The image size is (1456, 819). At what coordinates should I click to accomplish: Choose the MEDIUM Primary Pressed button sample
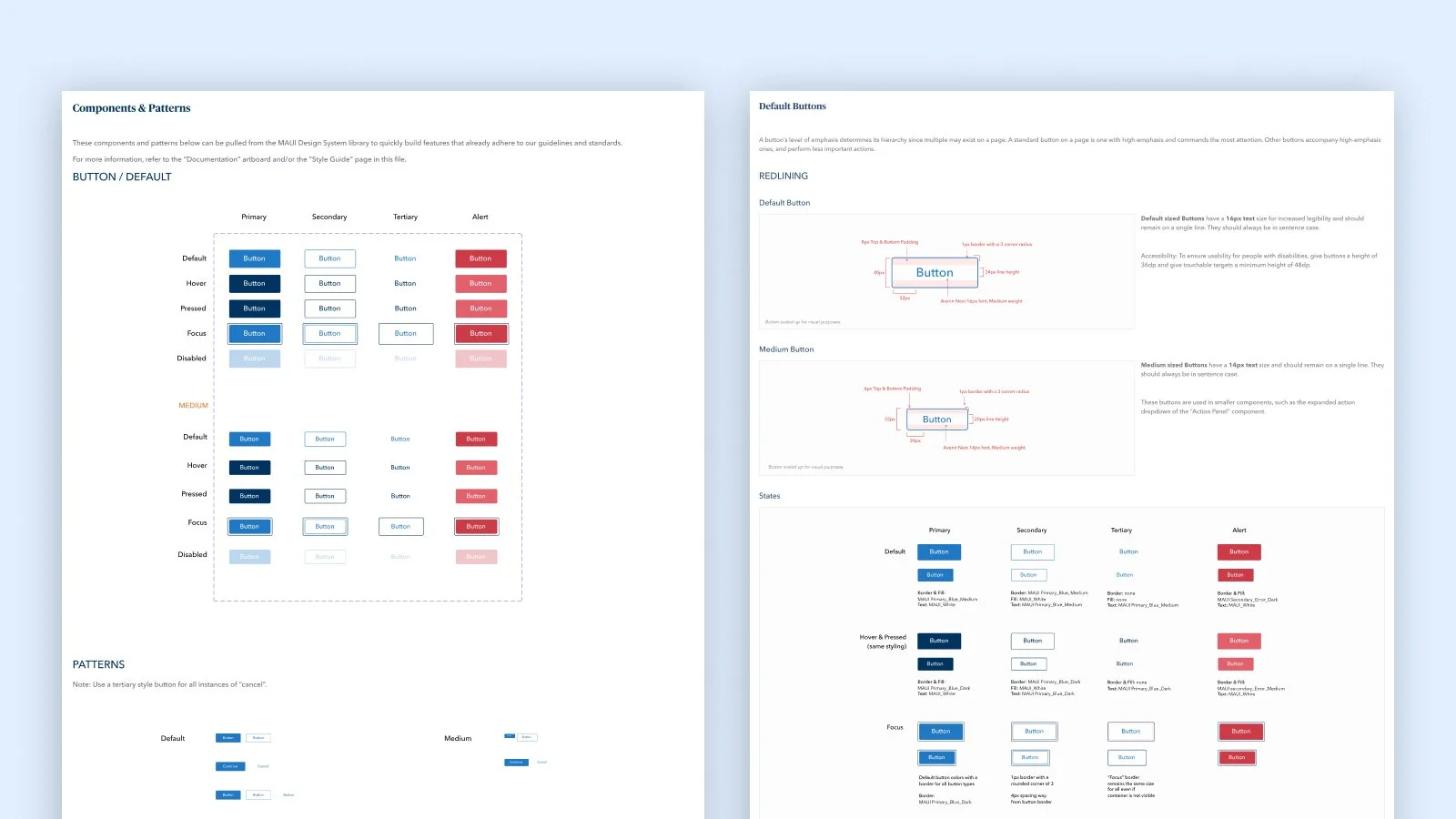249,496
